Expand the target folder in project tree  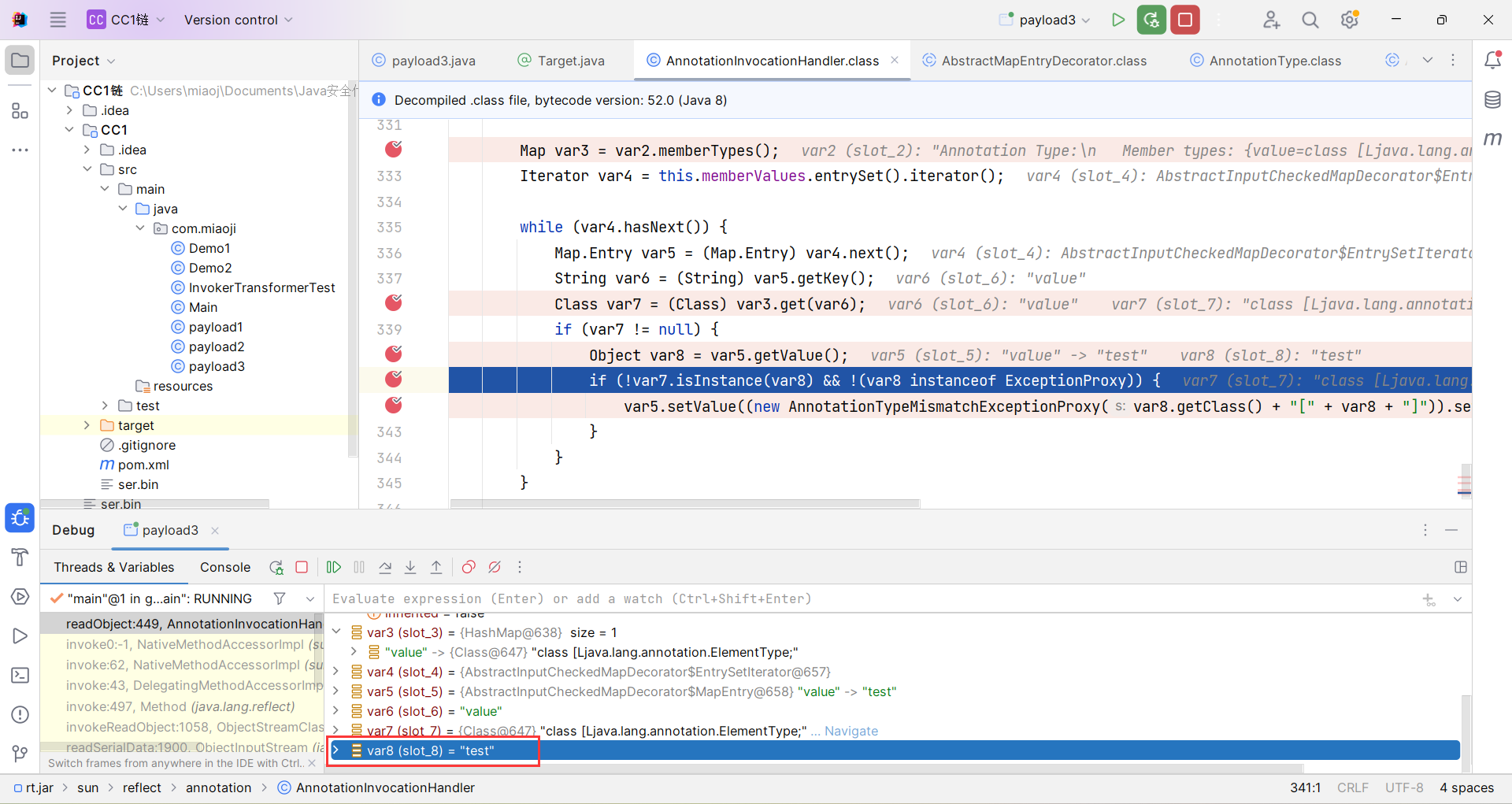tap(87, 425)
